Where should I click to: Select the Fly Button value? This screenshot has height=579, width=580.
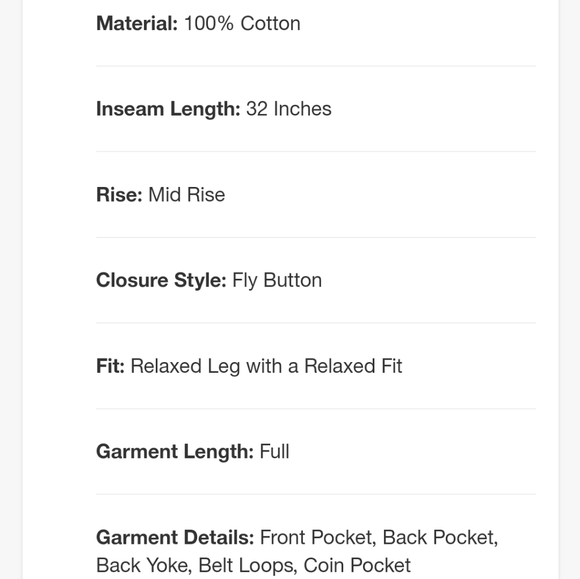277,280
